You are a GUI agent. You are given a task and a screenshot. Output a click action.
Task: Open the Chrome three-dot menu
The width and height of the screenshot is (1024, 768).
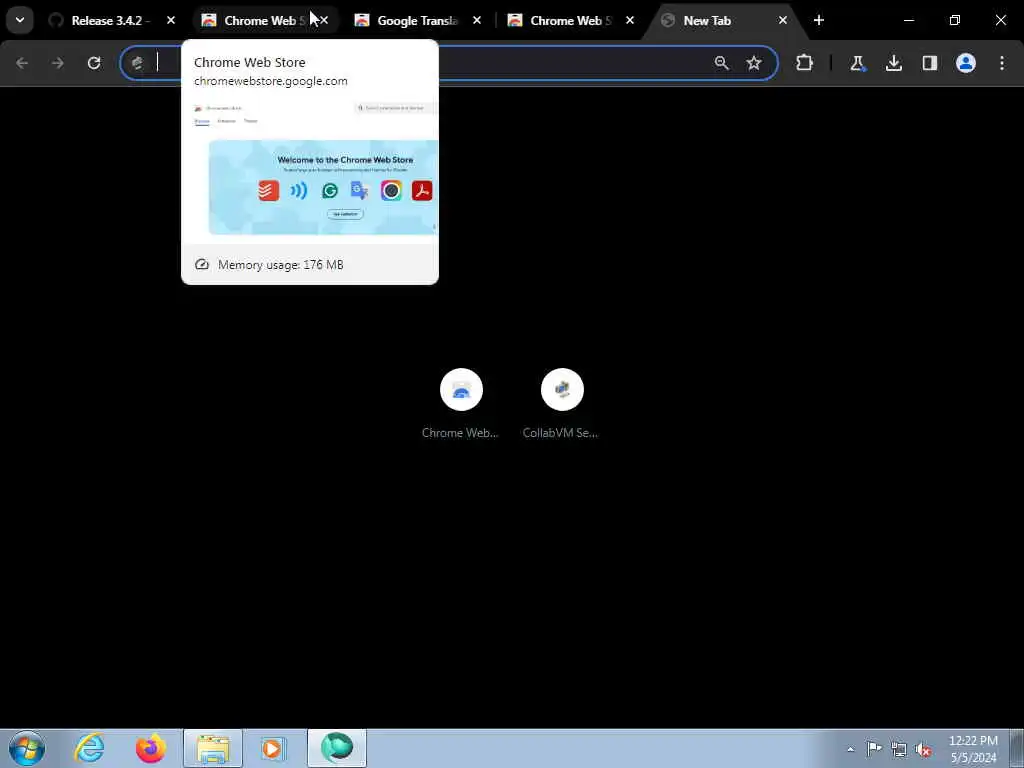pos(1002,63)
